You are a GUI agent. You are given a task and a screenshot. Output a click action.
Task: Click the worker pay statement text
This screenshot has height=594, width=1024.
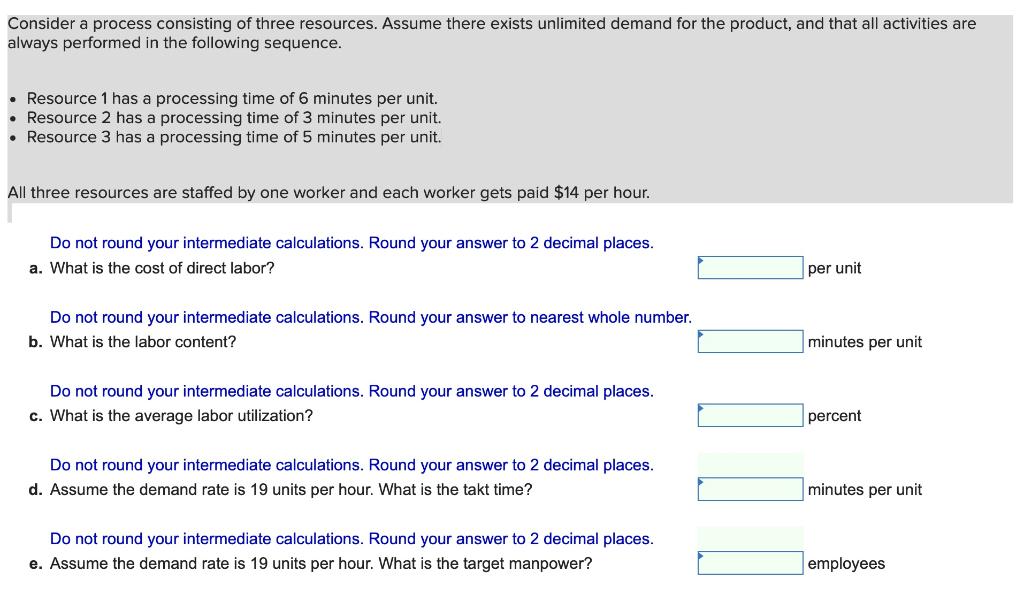click(328, 191)
